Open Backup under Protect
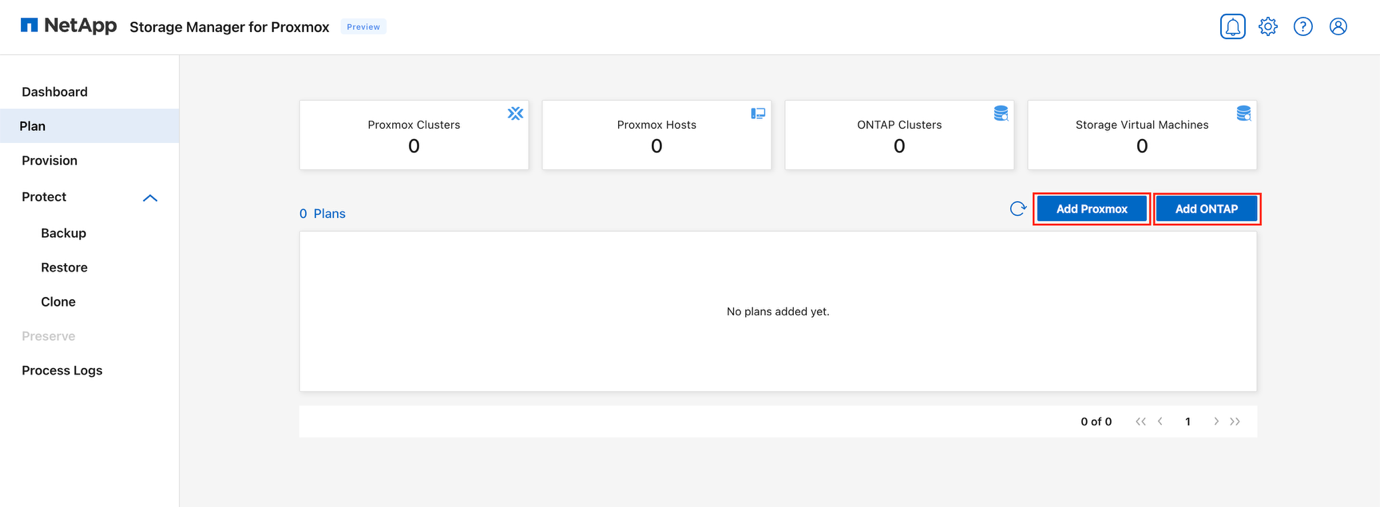The image size is (1380, 507). tap(64, 233)
